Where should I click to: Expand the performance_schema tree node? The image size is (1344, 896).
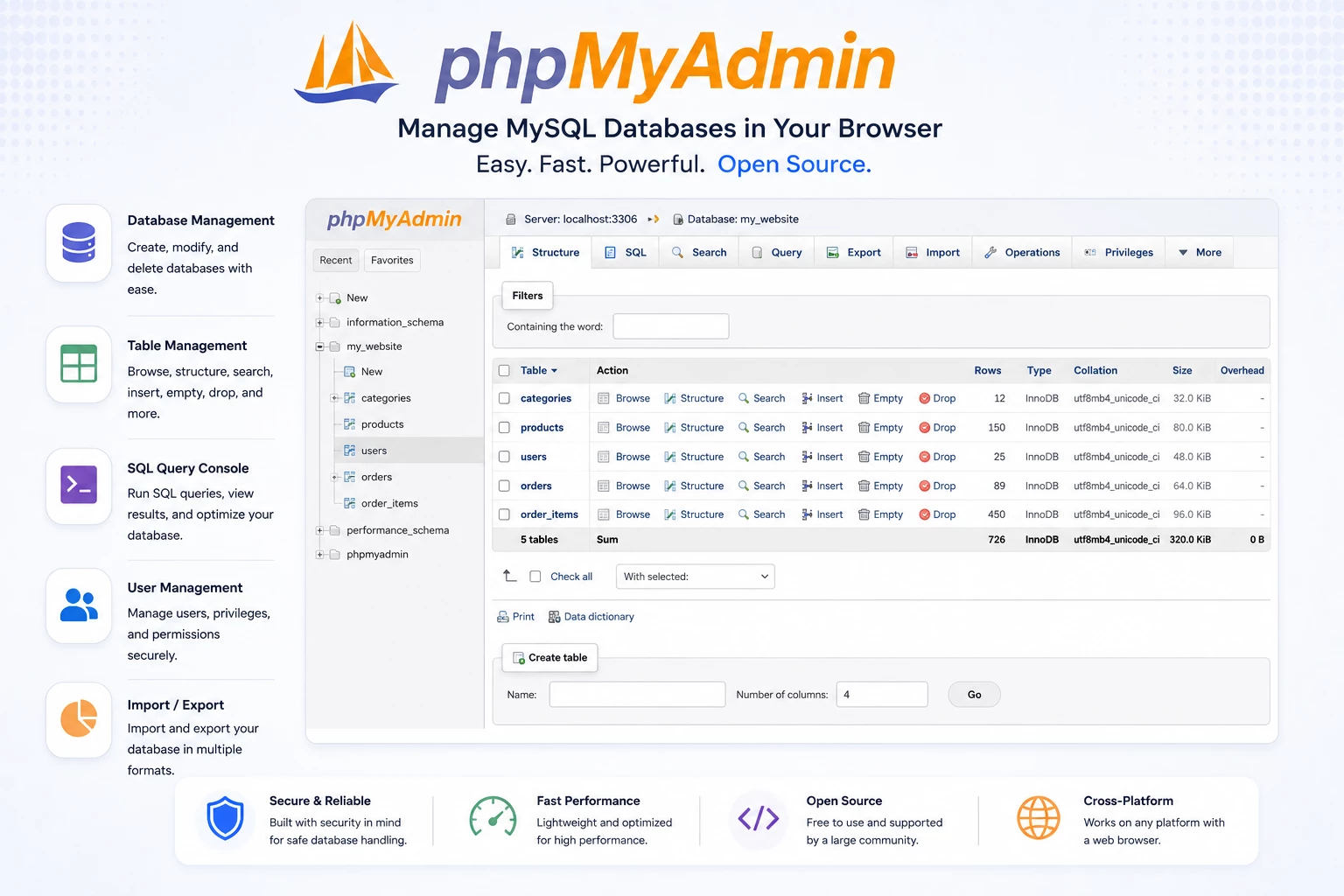click(320, 530)
